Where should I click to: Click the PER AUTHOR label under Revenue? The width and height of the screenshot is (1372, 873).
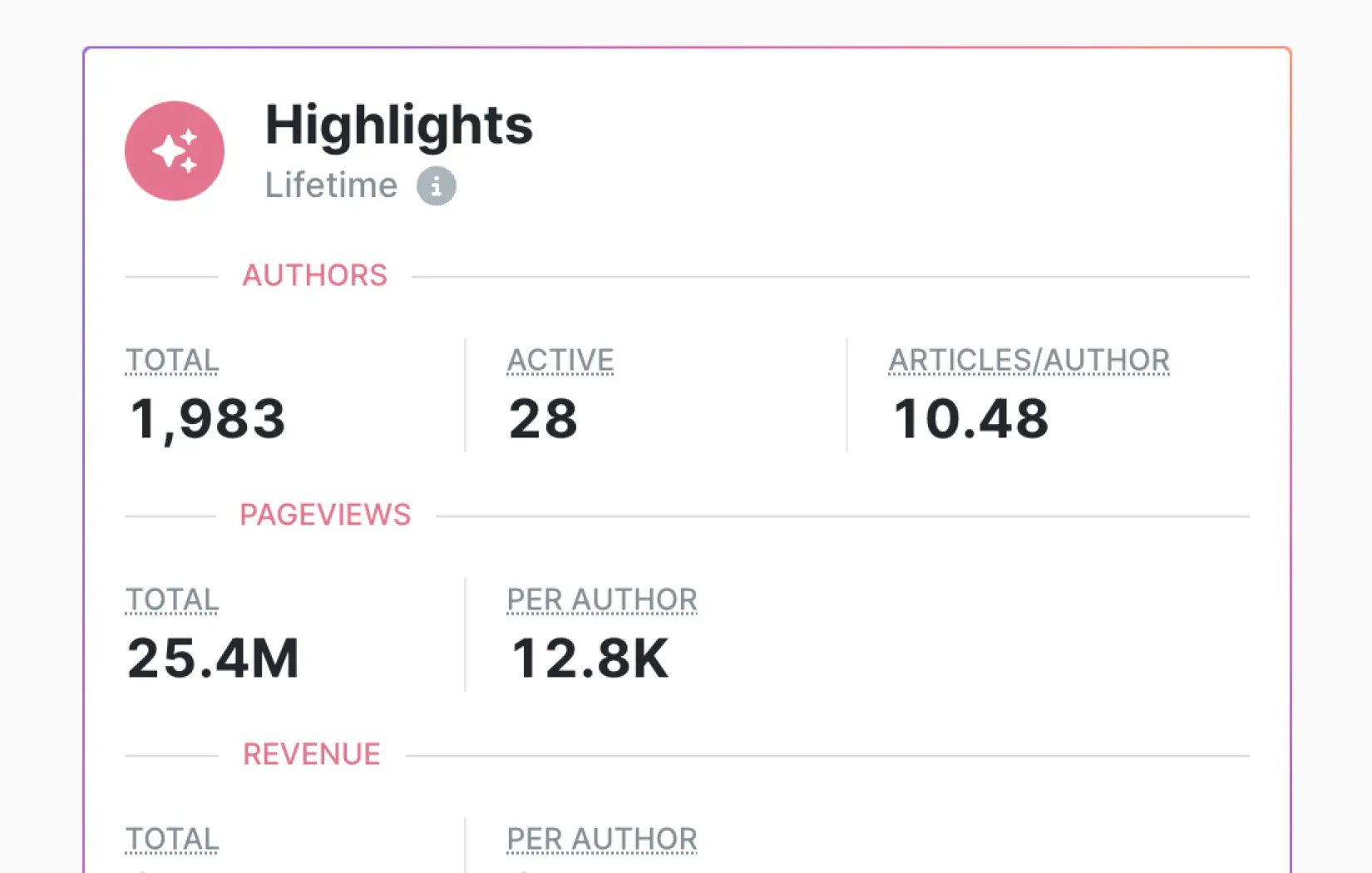602,839
